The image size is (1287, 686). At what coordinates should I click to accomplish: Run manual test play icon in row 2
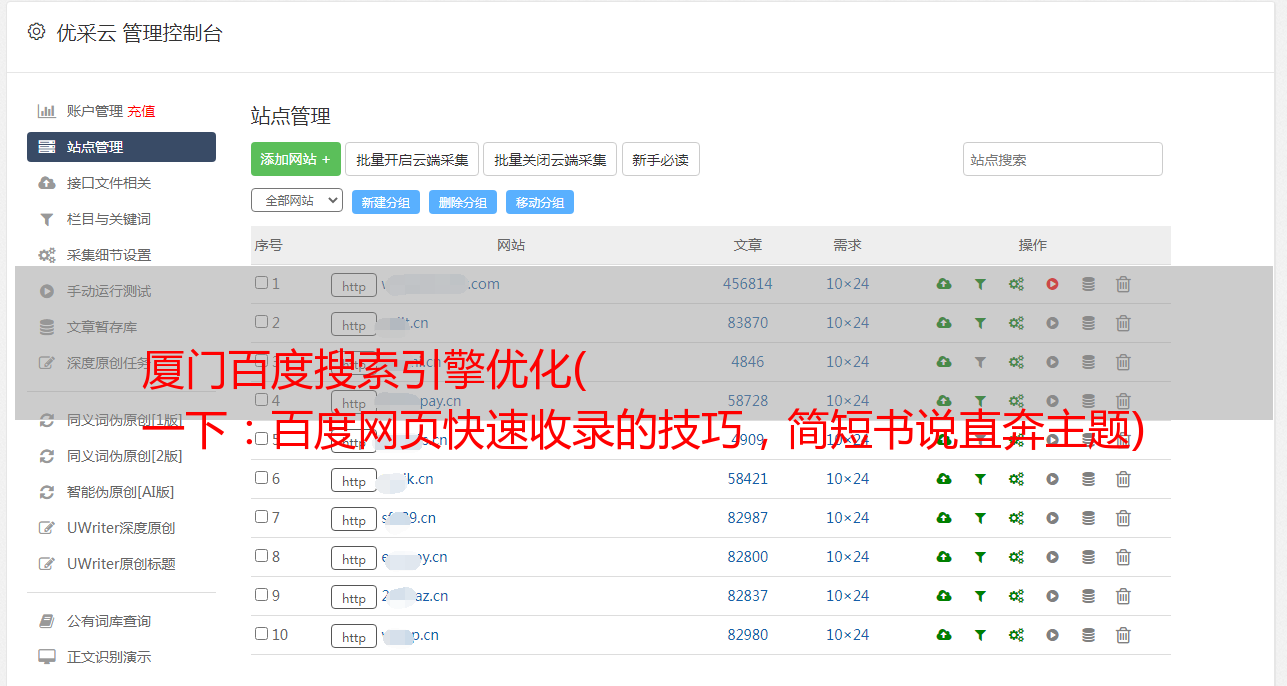point(1052,323)
